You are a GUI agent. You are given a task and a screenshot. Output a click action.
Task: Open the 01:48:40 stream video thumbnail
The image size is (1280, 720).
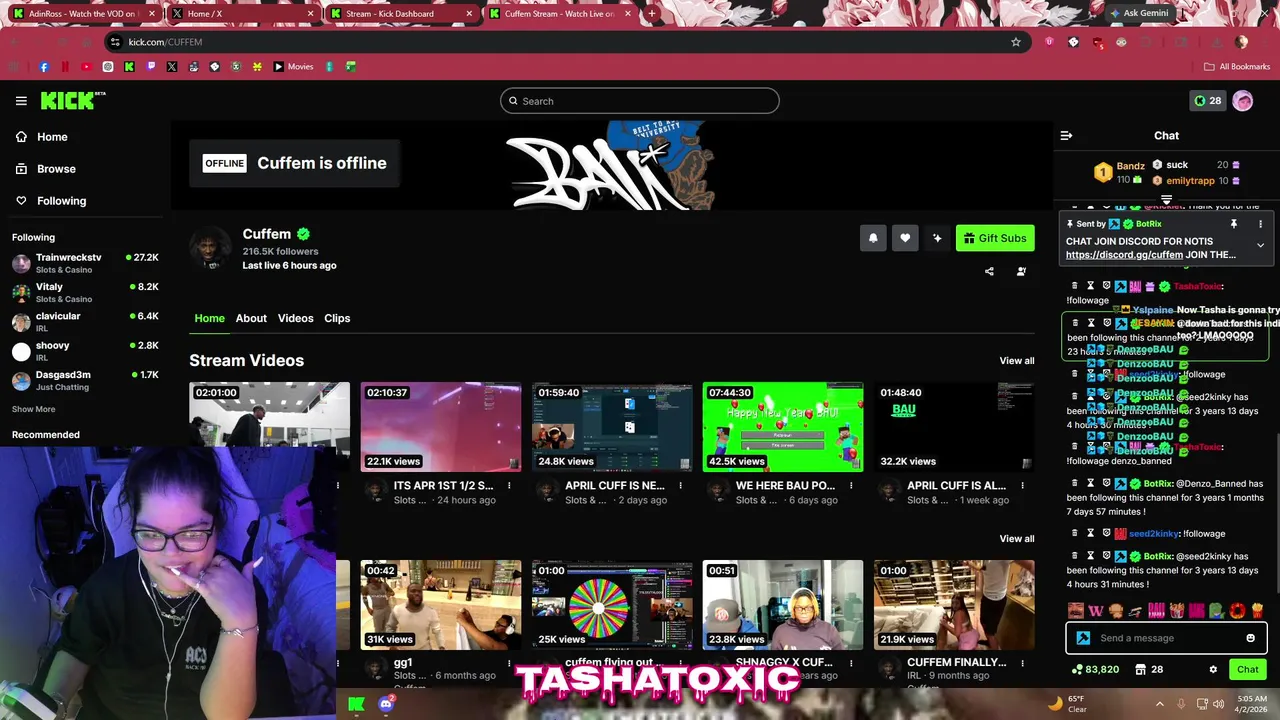954,427
